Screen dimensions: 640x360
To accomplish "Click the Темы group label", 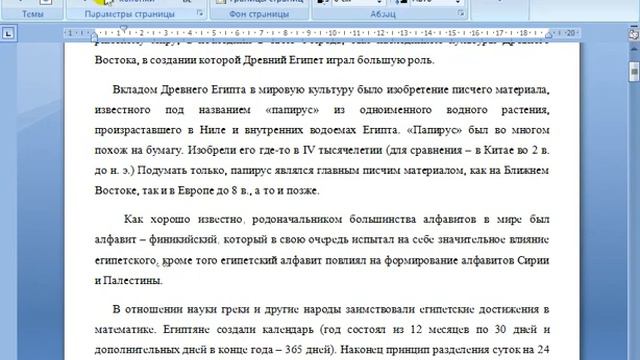I will click(32, 14).
